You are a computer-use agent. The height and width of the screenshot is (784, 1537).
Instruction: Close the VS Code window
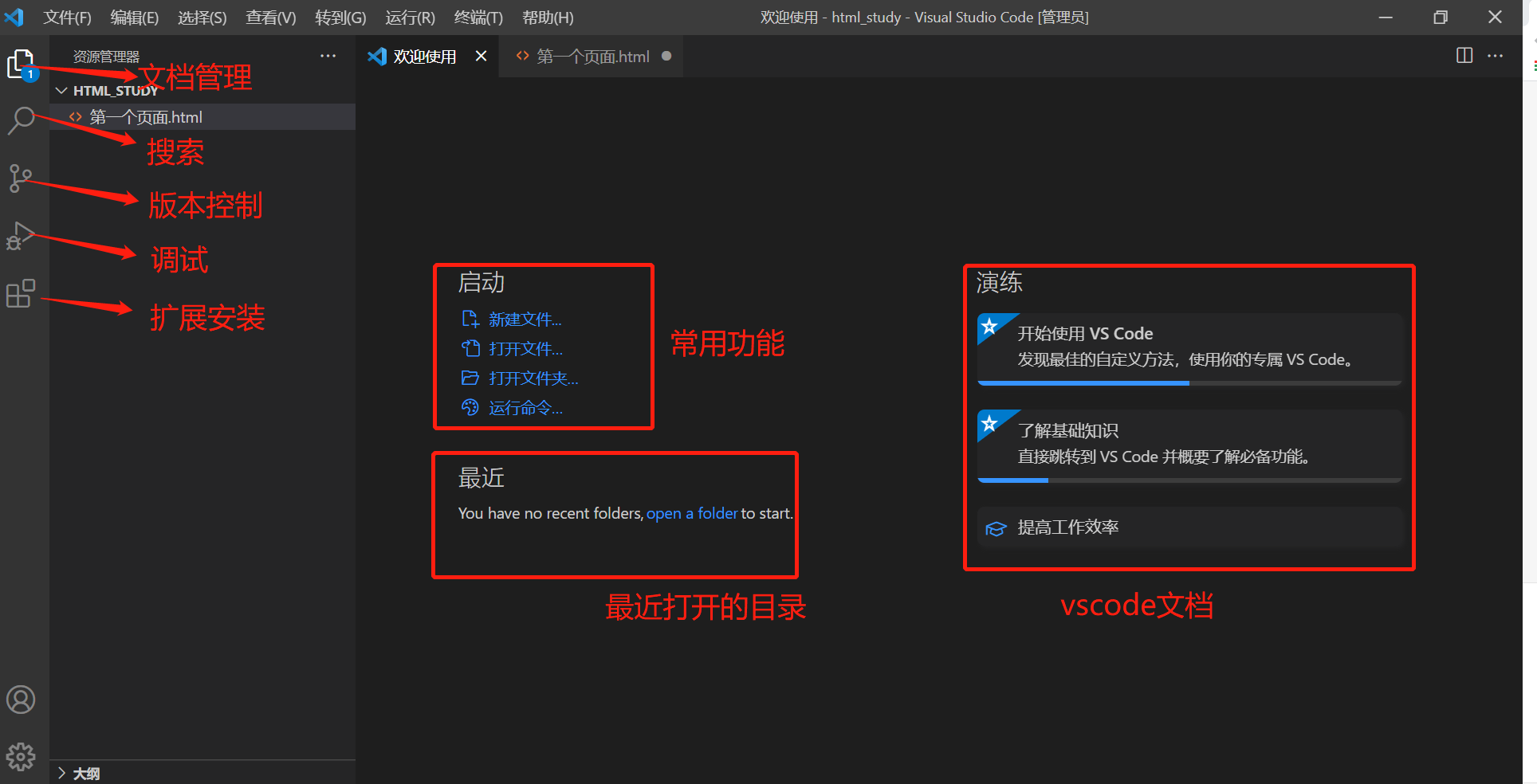tap(1496, 17)
